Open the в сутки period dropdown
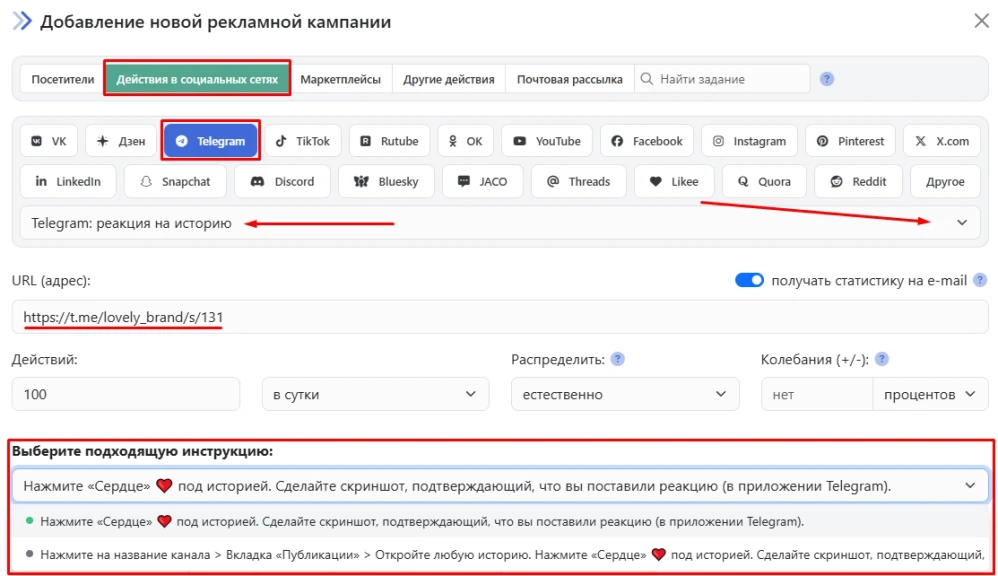Screen dimensions: 998x576 point(375,394)
